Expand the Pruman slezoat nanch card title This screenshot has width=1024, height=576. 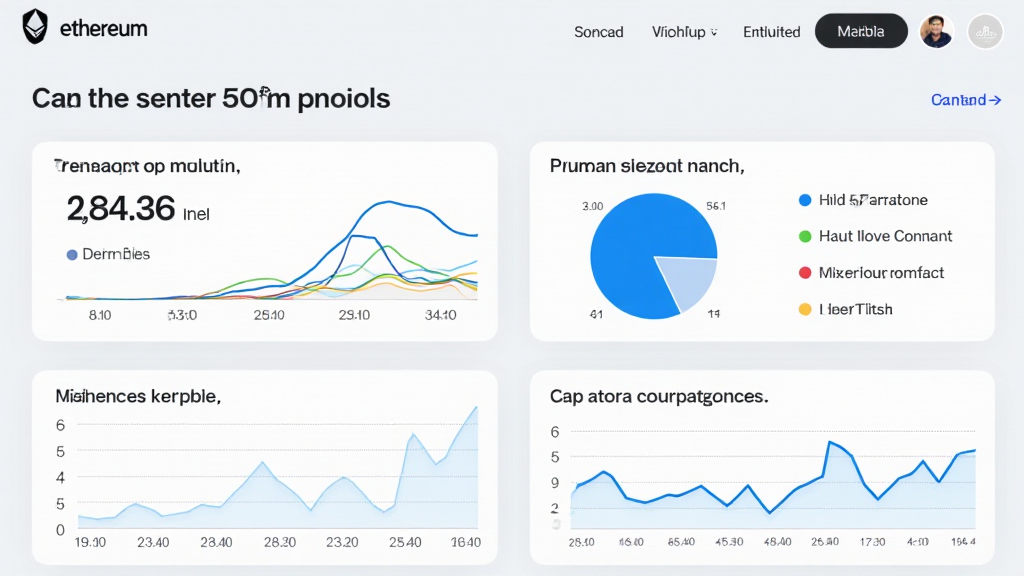pos(646,166)
